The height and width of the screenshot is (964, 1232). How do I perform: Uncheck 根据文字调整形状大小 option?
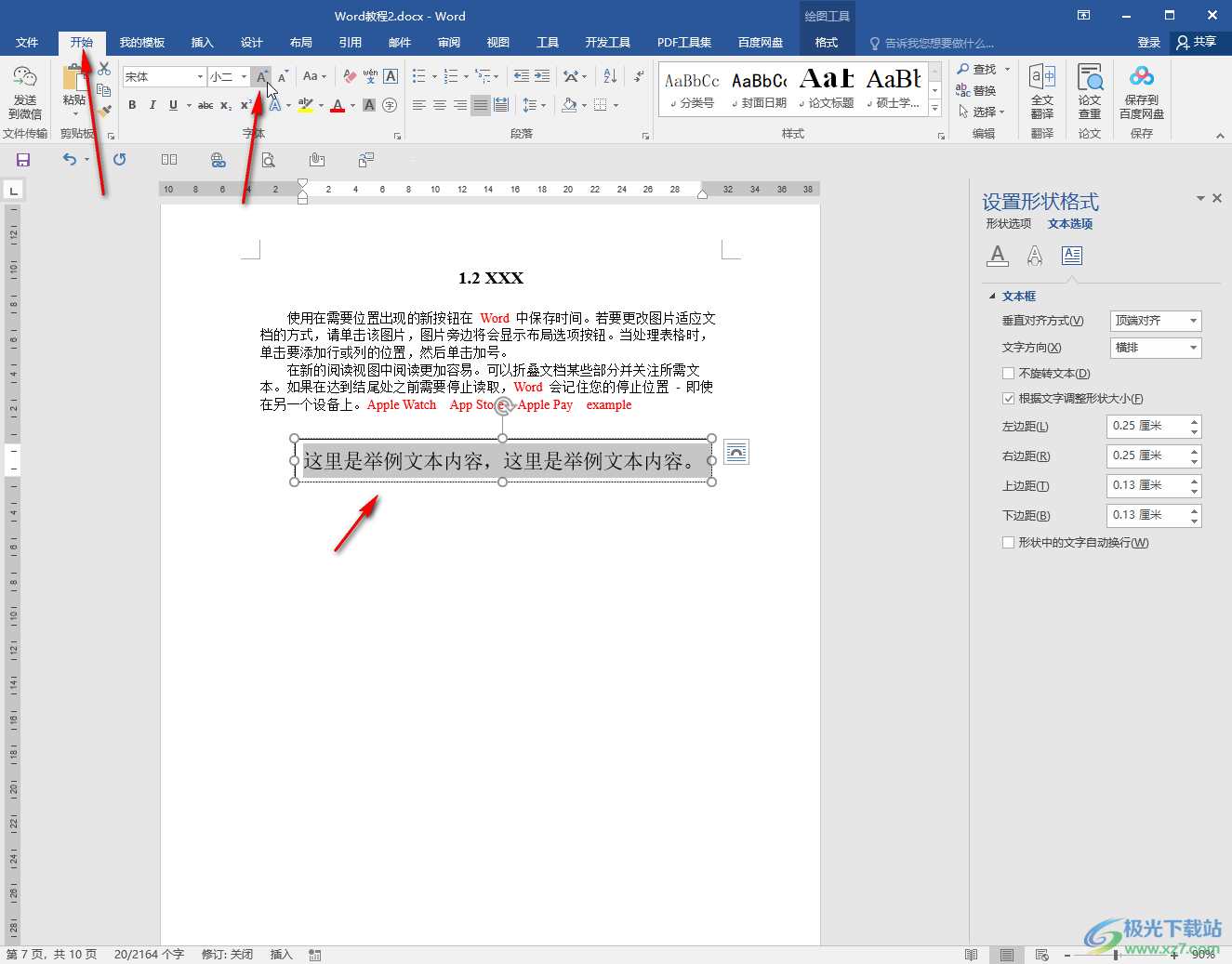pyautogui.click(x=1009, y=399)
